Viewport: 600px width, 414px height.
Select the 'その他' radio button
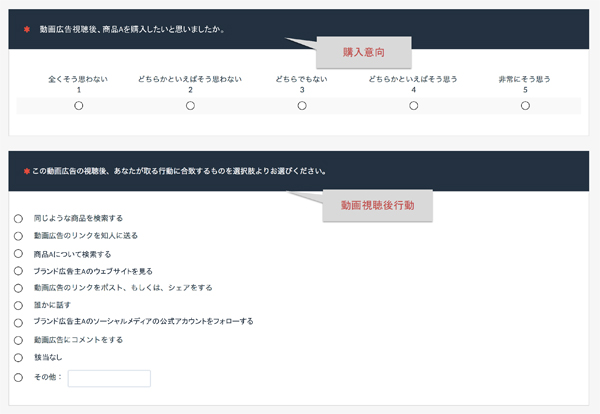[18, 378]
